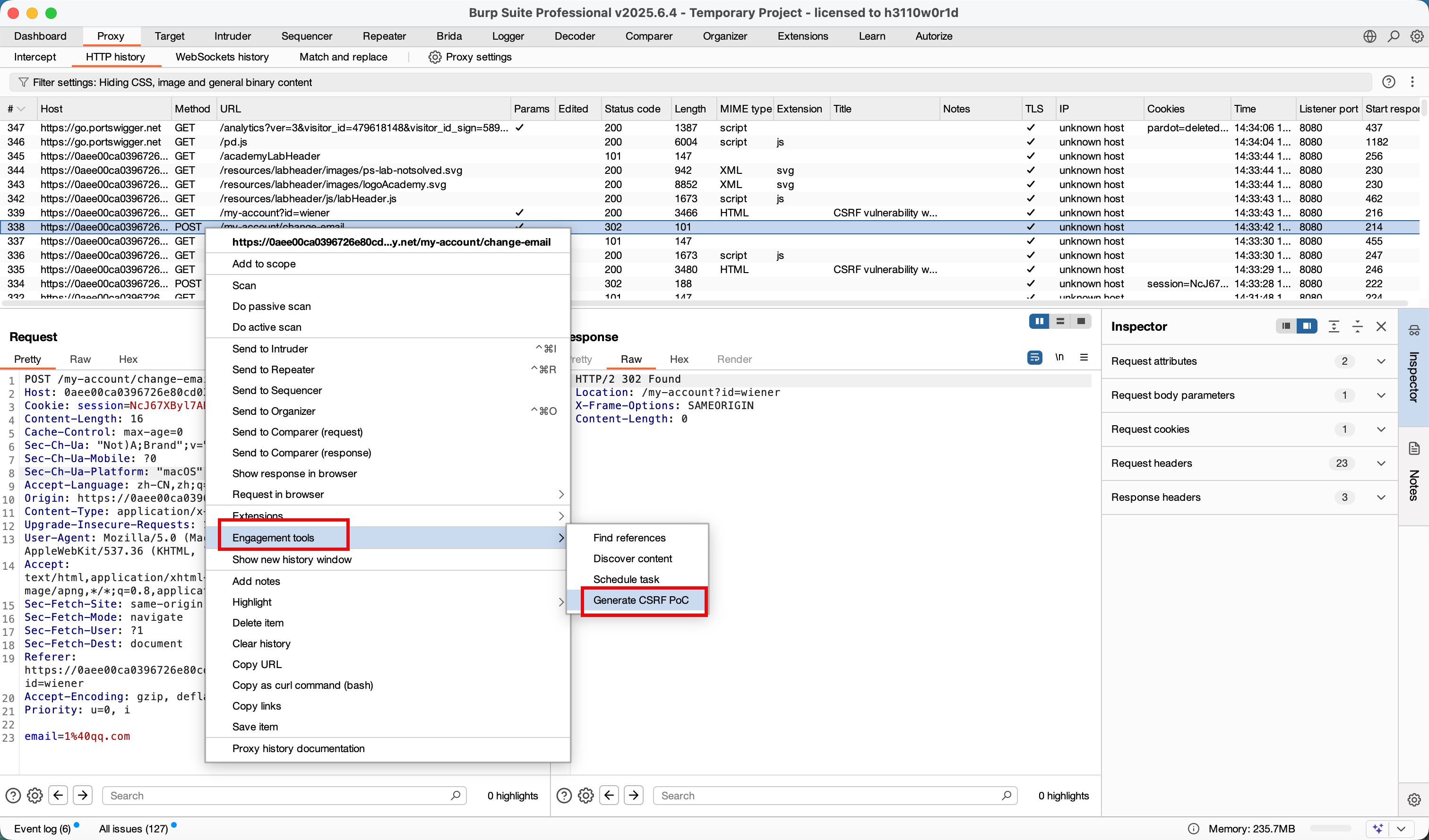Click the show non-printable characters \n icon
The height and width of the screenshot is (840, 1429).
[x=1059, y=358]
